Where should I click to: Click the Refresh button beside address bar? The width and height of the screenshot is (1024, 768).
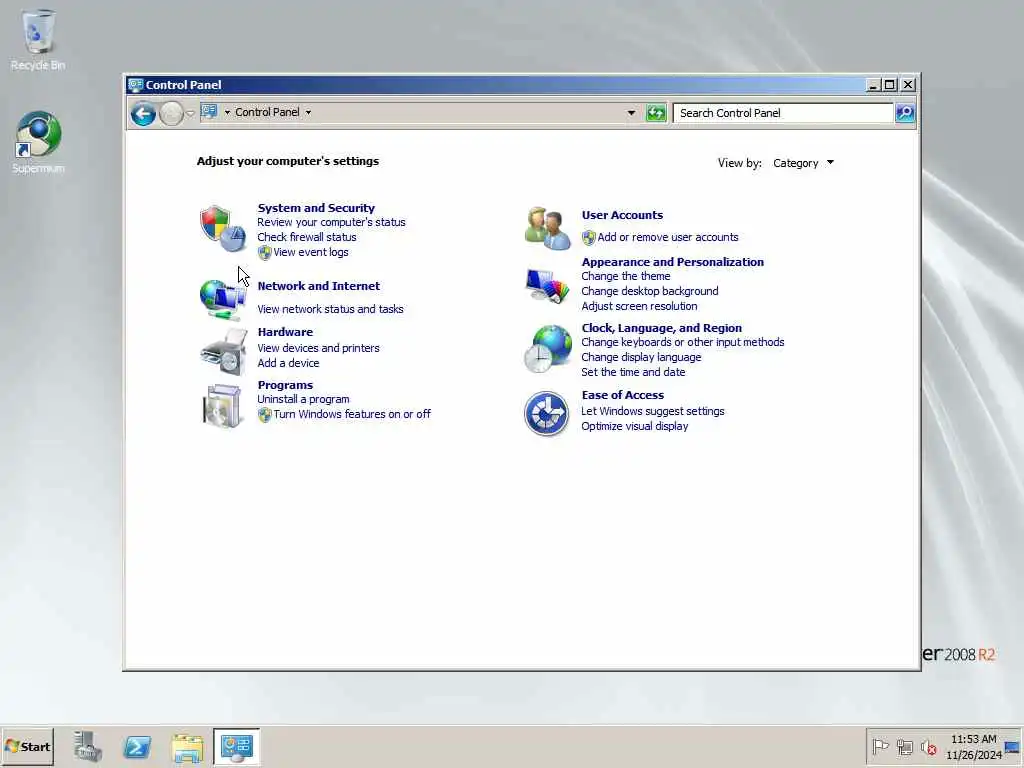656,113
